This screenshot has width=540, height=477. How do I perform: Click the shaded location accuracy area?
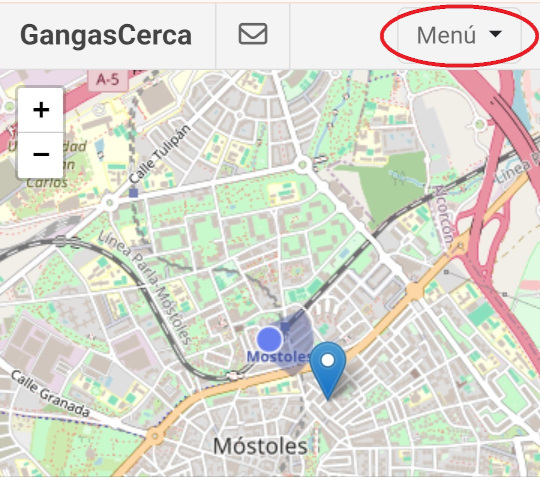click(x=296, y=341)
